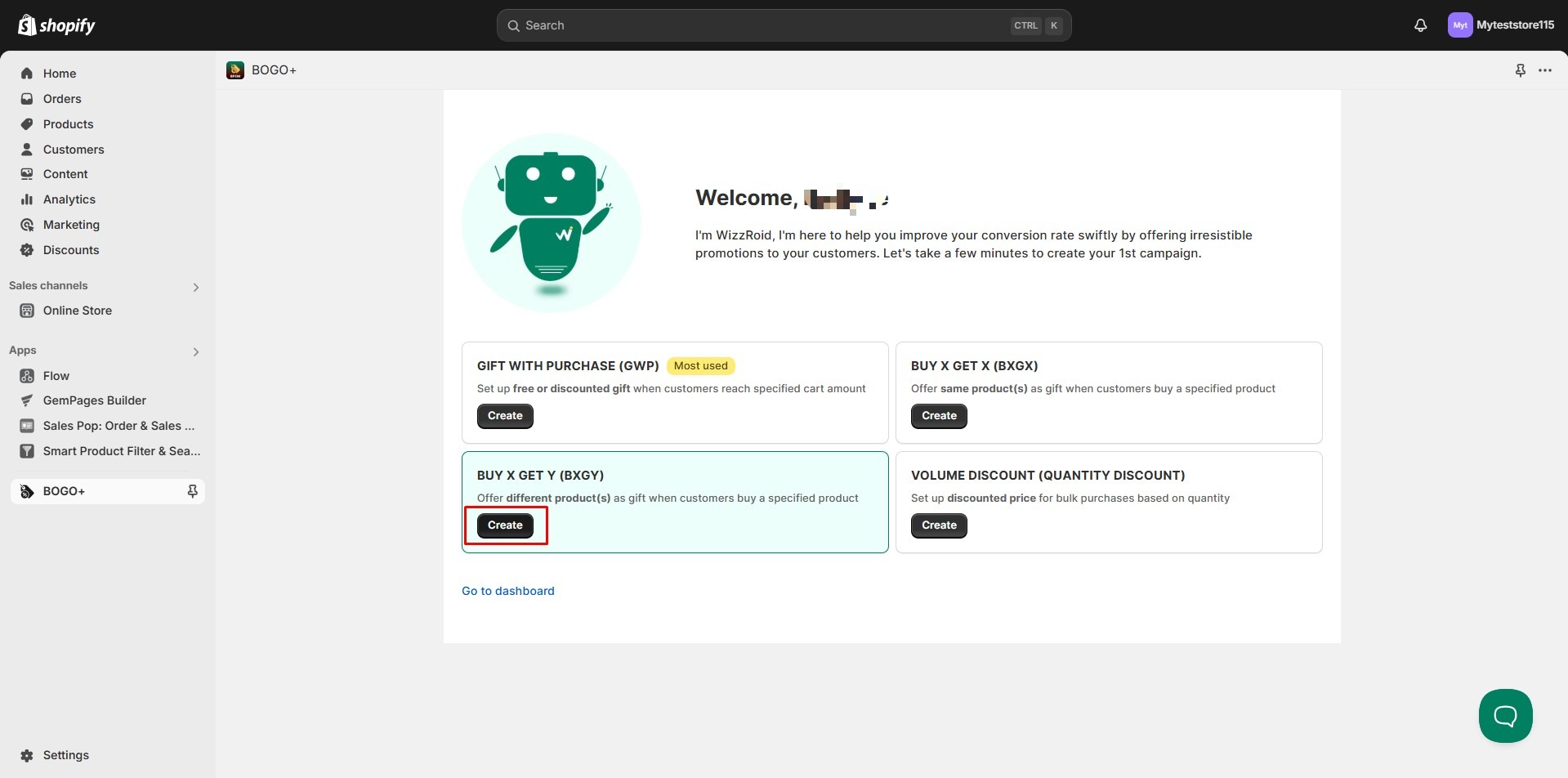This screenshot has height=778, width=1568.
Task: Click the Mytest store avatar icon
Action: tap(1459, 25)
